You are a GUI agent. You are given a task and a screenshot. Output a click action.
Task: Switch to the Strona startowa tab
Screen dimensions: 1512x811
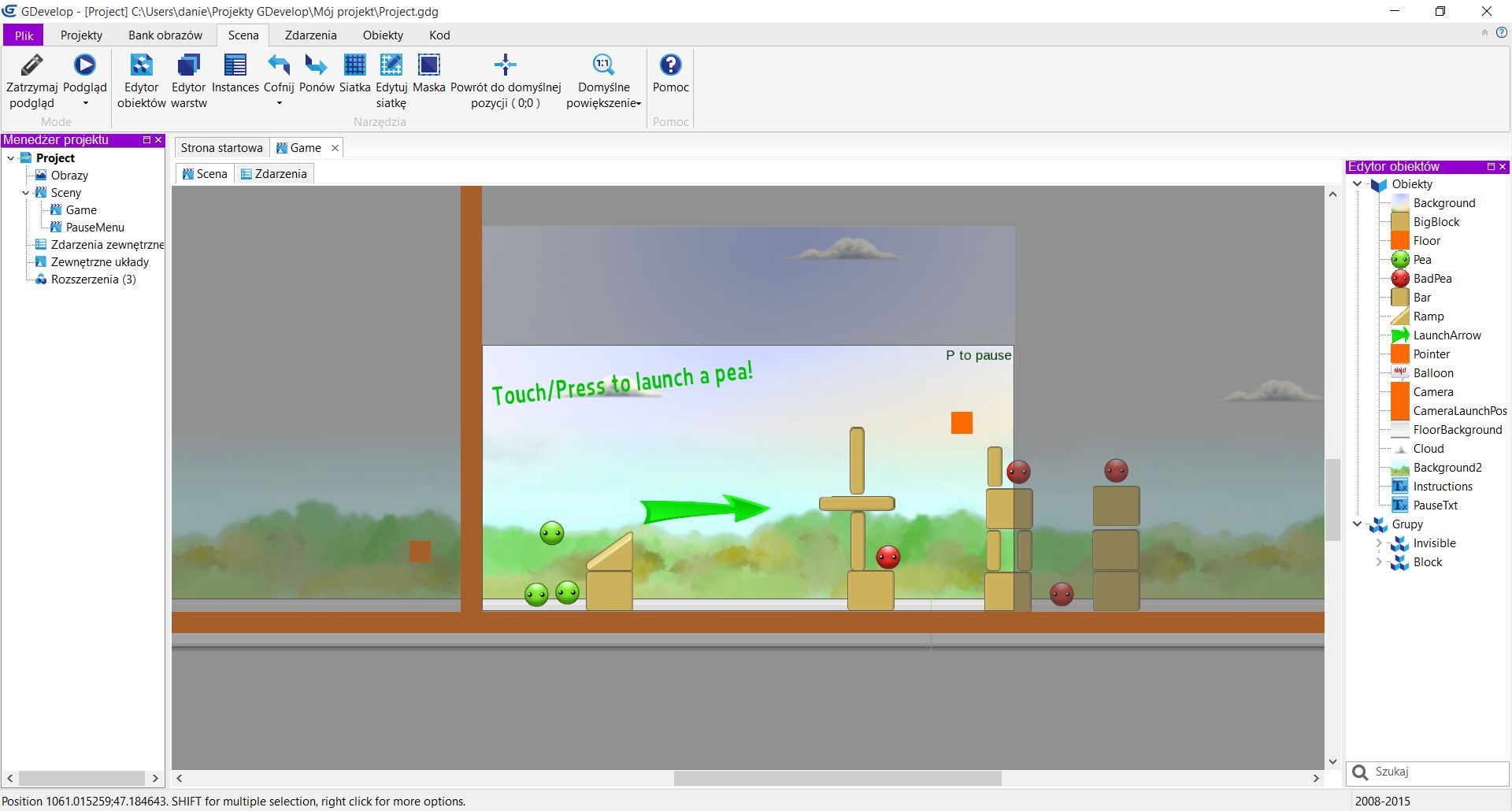pyautogui.click(x=221, y=147)
